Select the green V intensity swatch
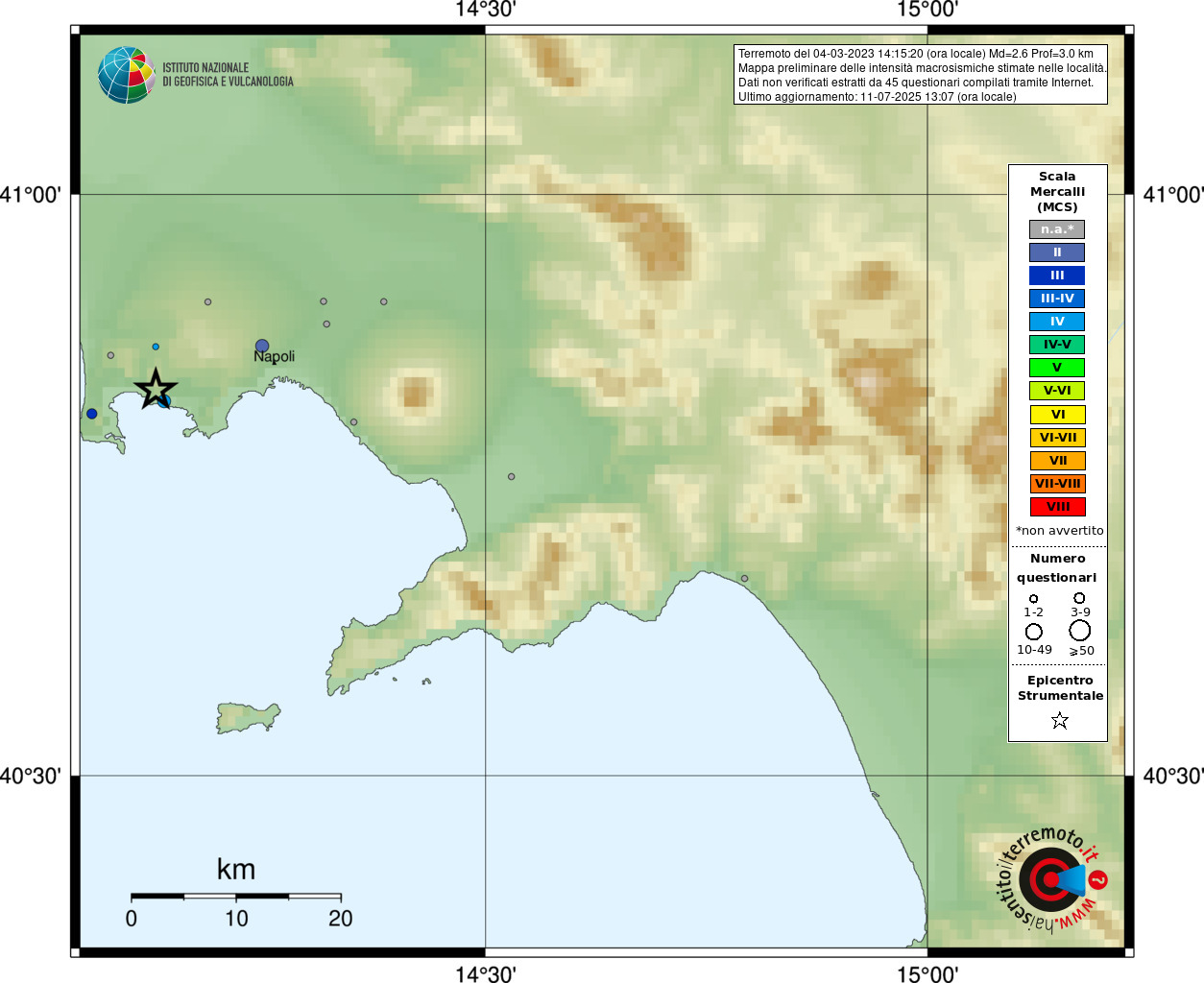1204x983 pixels. pos(1057,368)
